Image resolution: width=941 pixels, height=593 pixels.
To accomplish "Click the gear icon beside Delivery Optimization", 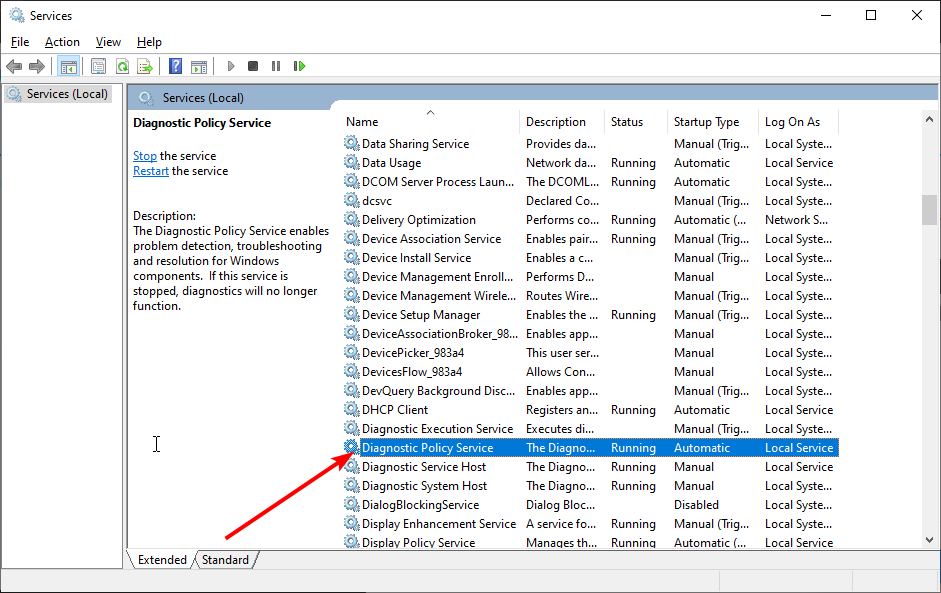I will point(351,220).
